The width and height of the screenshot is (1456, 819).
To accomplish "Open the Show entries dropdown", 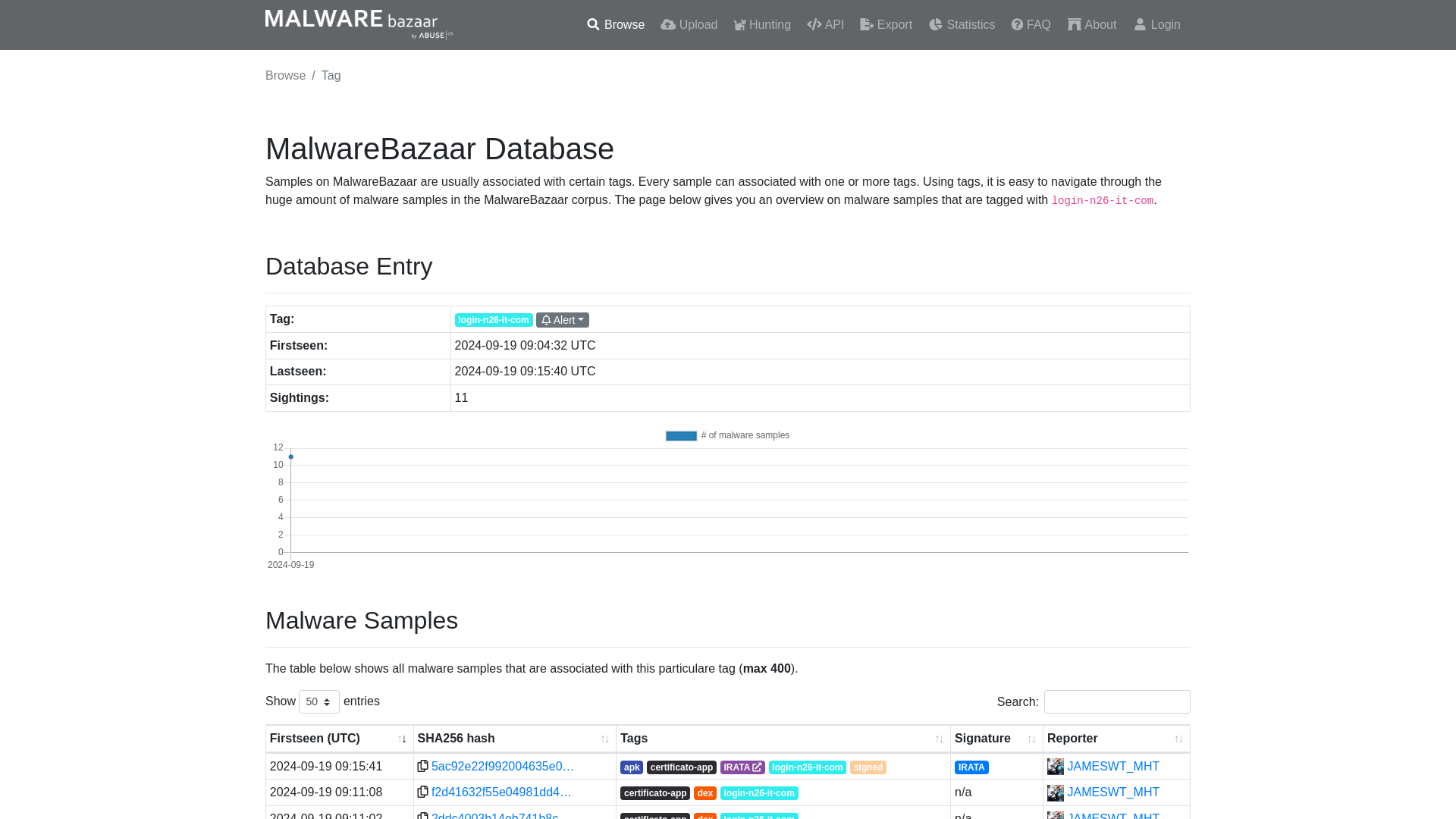I will click(318, 702).
